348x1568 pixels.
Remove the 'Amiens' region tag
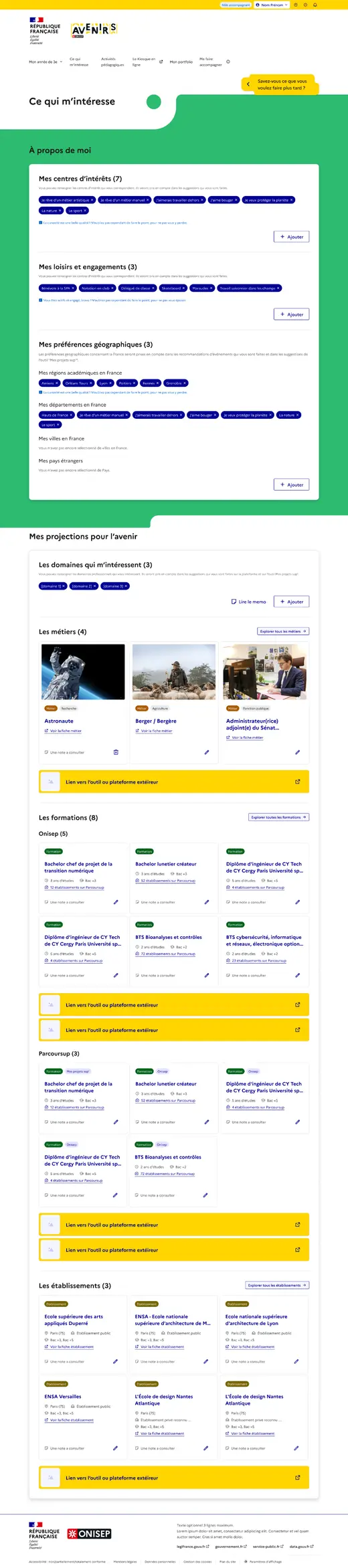pyautogui.click(x=57, y=383)
